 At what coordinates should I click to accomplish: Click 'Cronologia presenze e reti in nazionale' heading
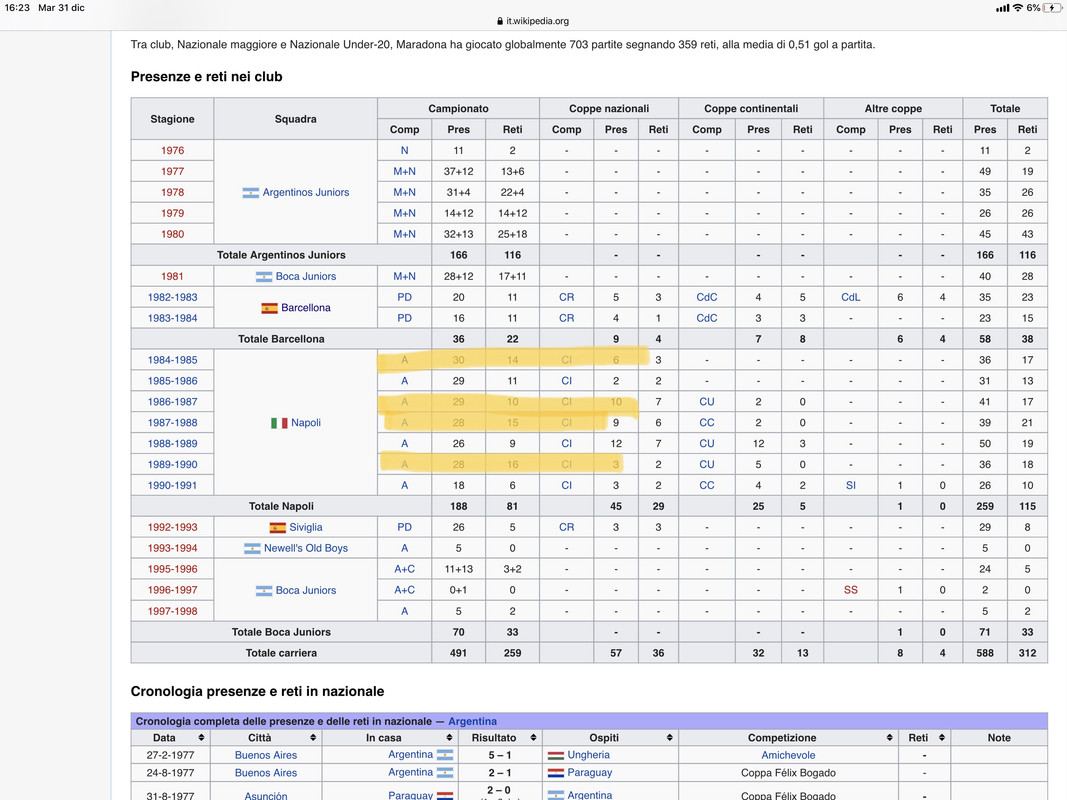click(x=257, y=692)
